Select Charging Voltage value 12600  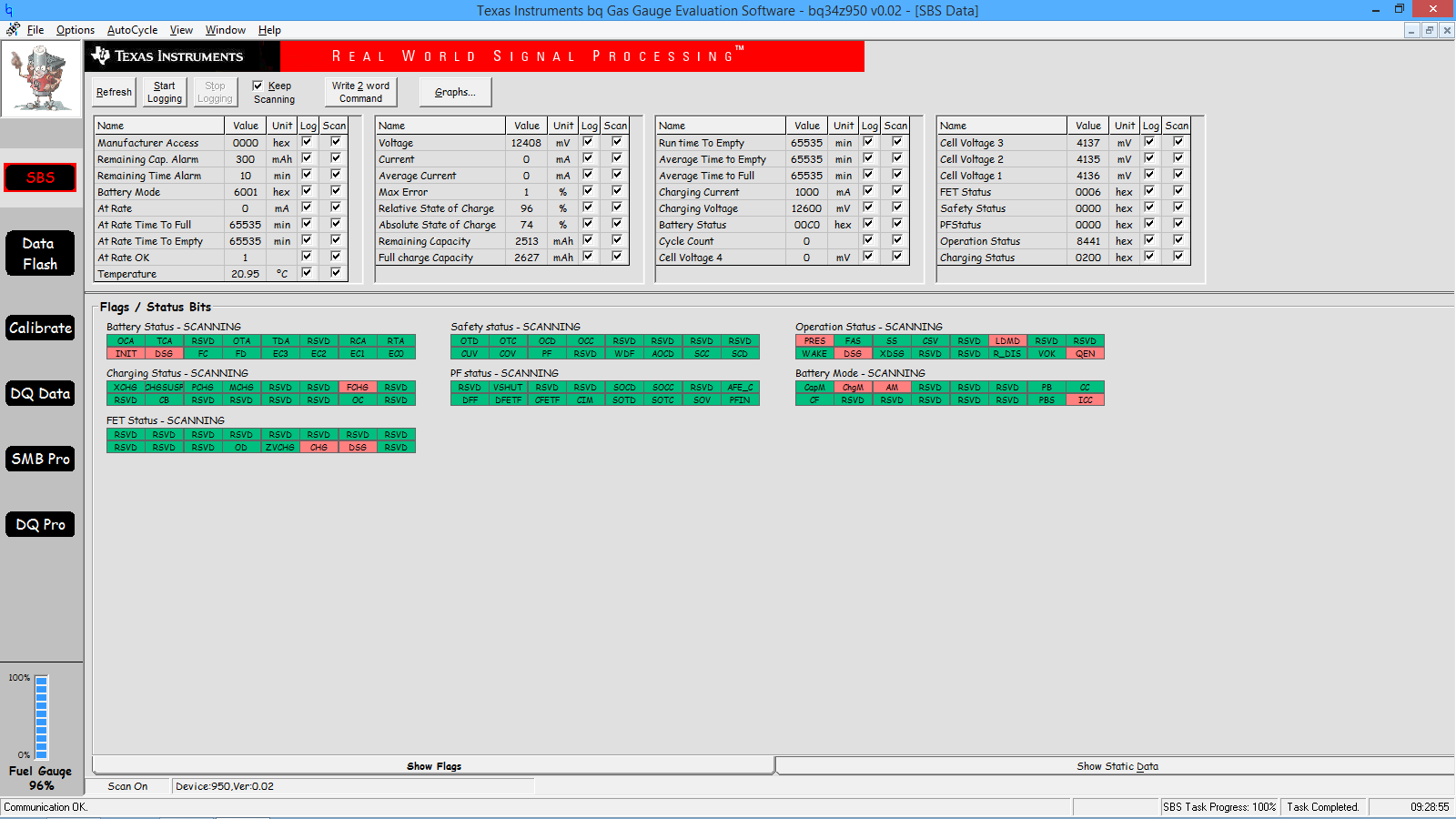tap(806, 208)
